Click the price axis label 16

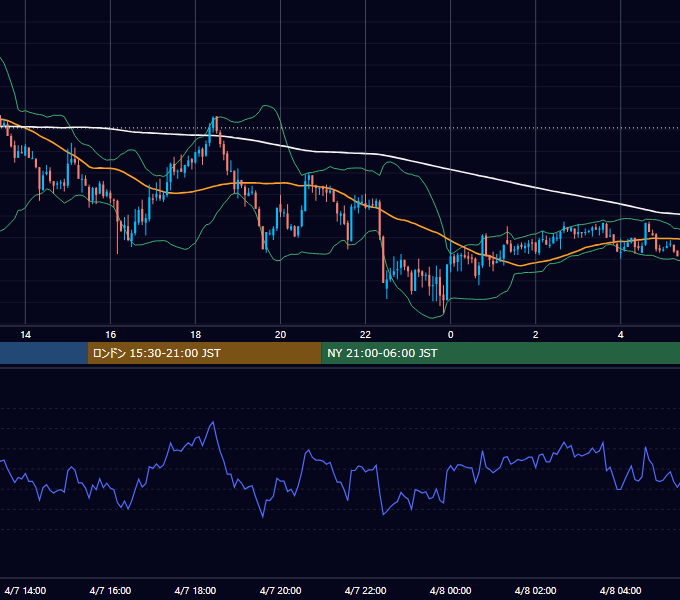click(x=111, y=335)
